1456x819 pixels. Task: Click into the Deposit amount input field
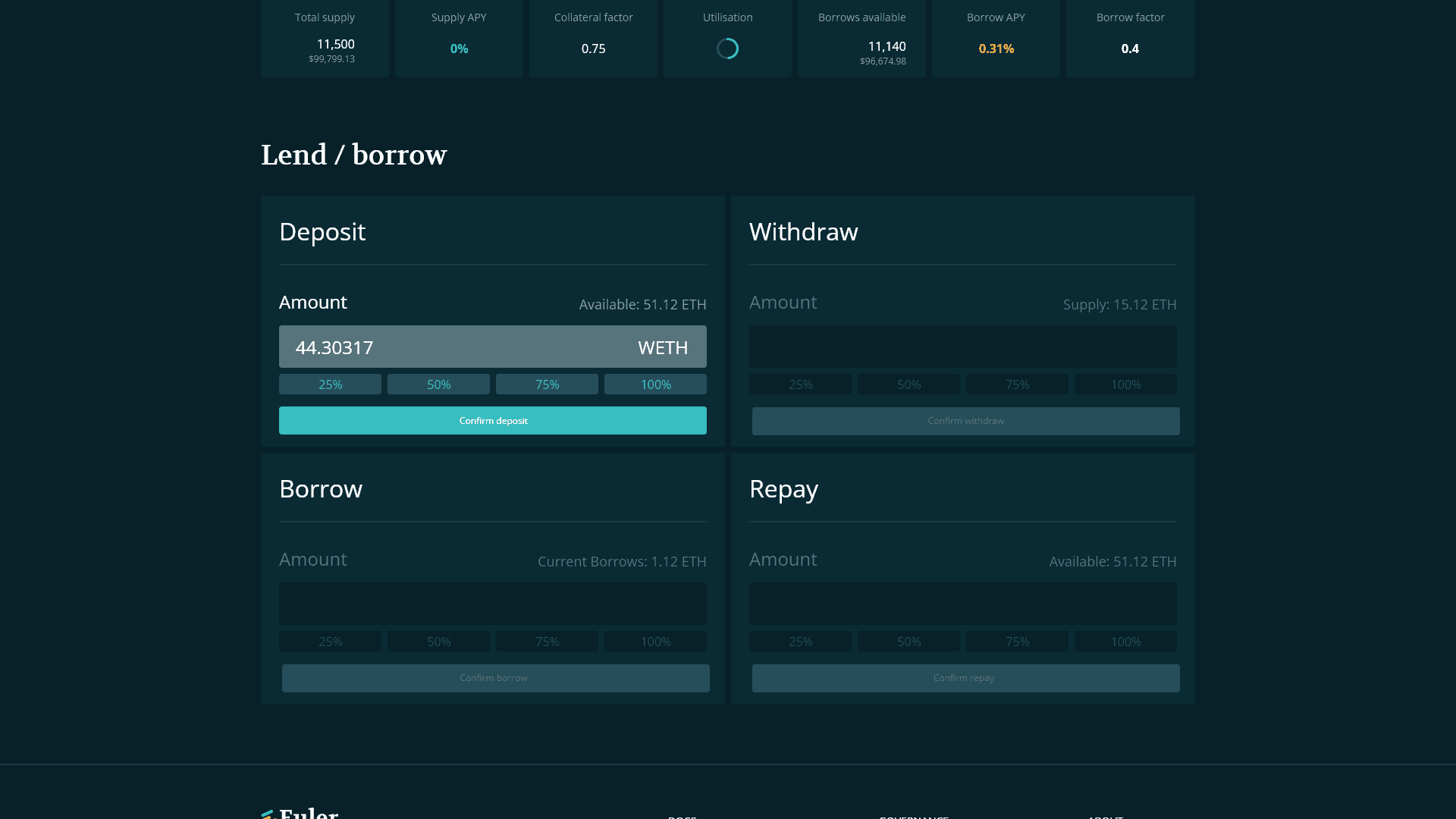pos(455,347)
